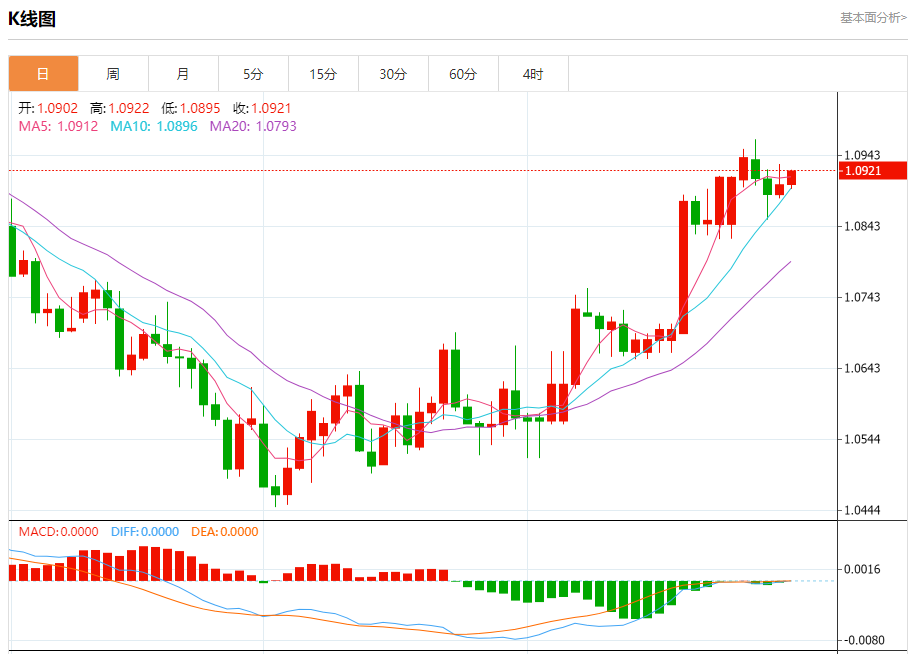
Task: Click the 0.0016 MACD axis label
Action: [x=862, y=569]
